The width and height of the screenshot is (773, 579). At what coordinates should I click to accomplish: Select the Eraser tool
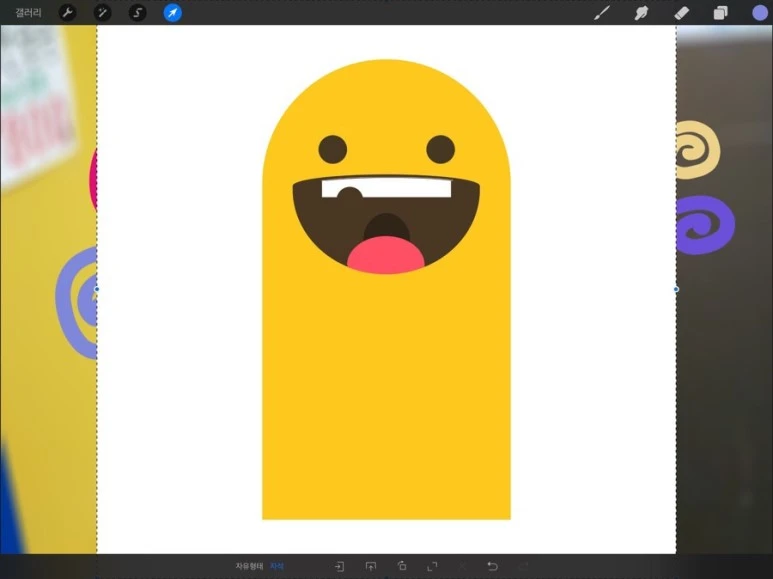point(681,13)
